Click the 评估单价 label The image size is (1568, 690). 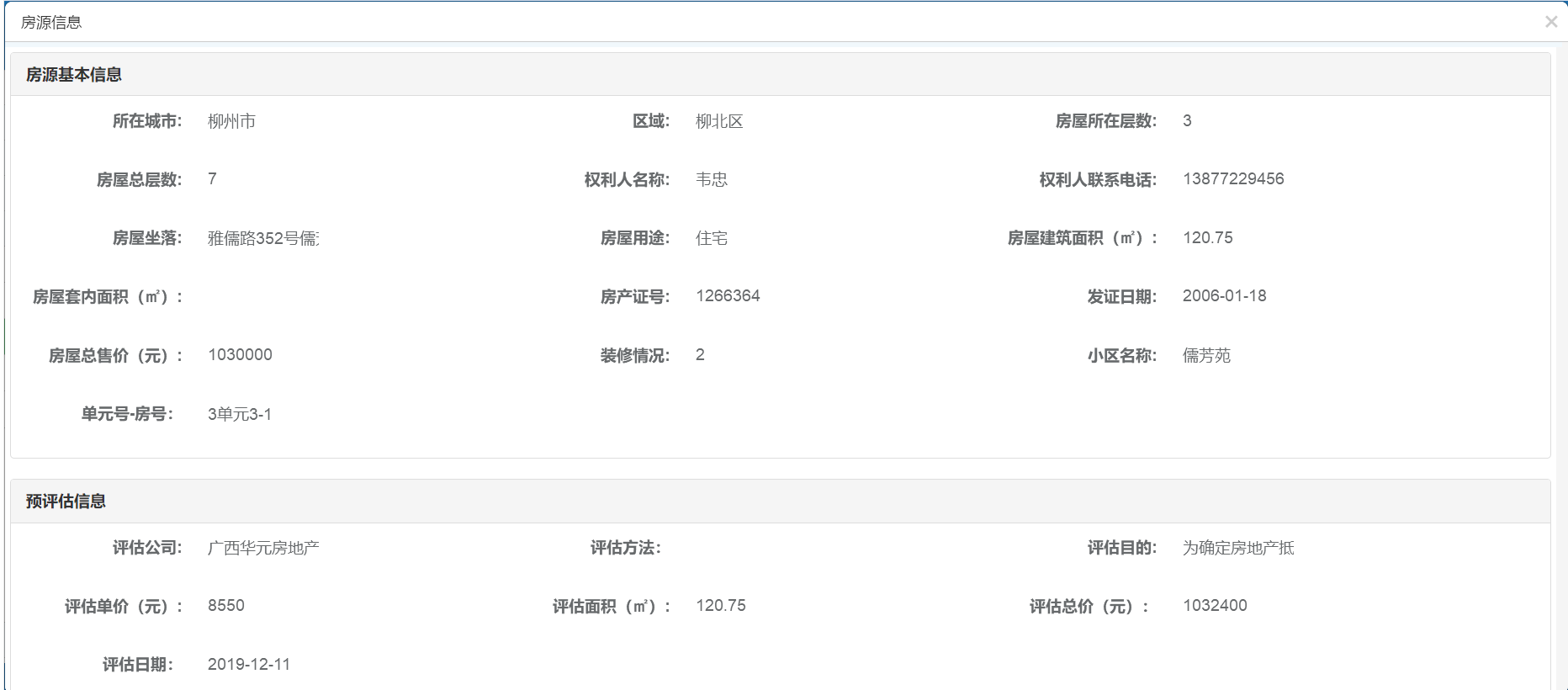124,607
